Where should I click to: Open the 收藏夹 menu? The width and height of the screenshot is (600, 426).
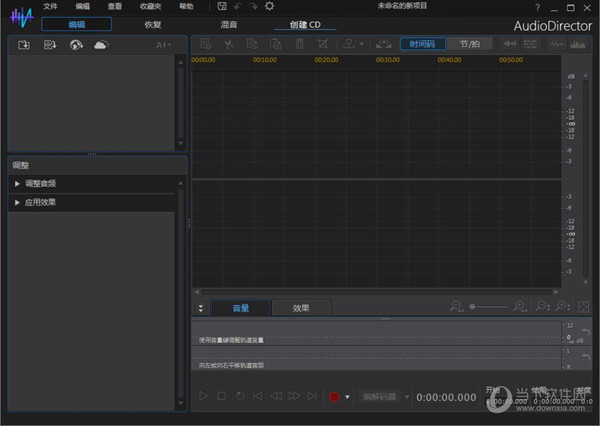[x=150, y=6]
